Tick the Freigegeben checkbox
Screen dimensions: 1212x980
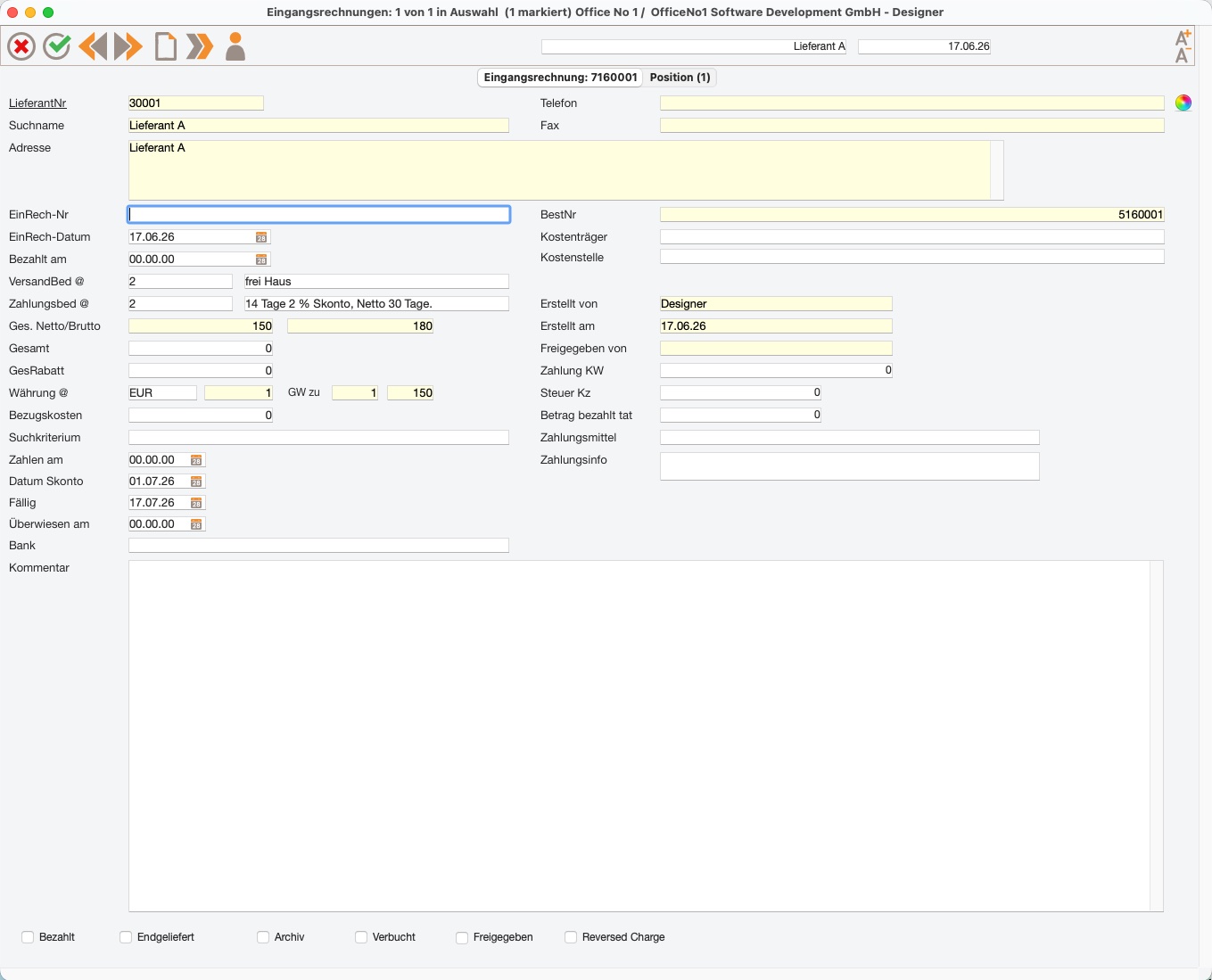click(462, 937)
